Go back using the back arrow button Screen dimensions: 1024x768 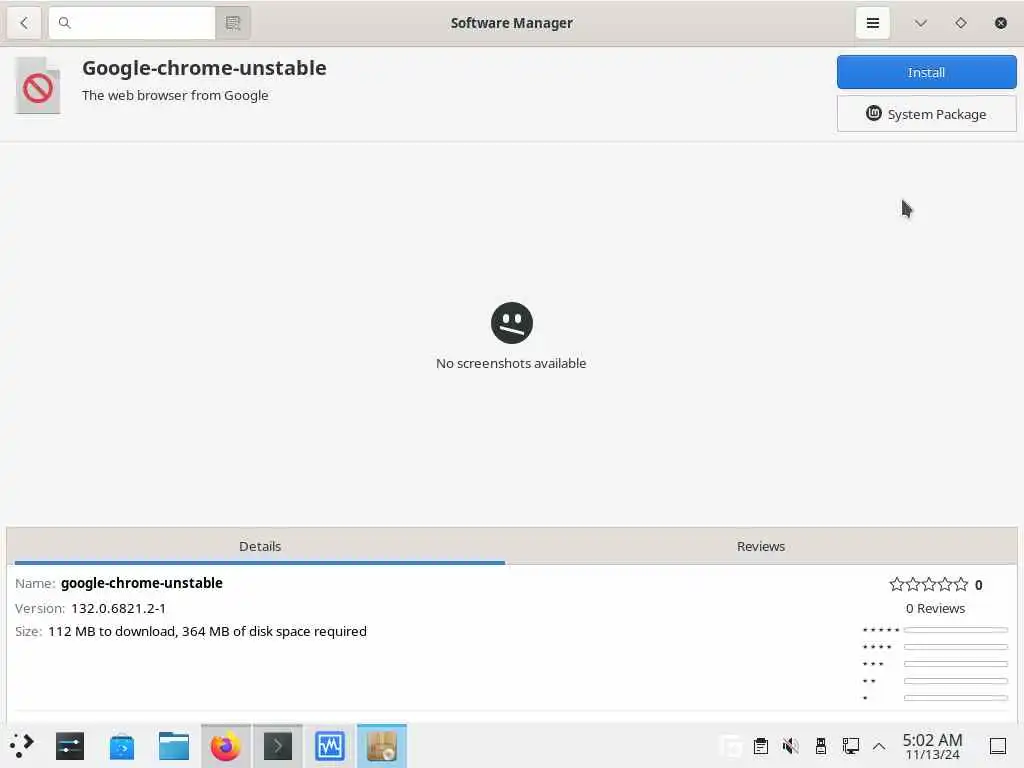24,23
